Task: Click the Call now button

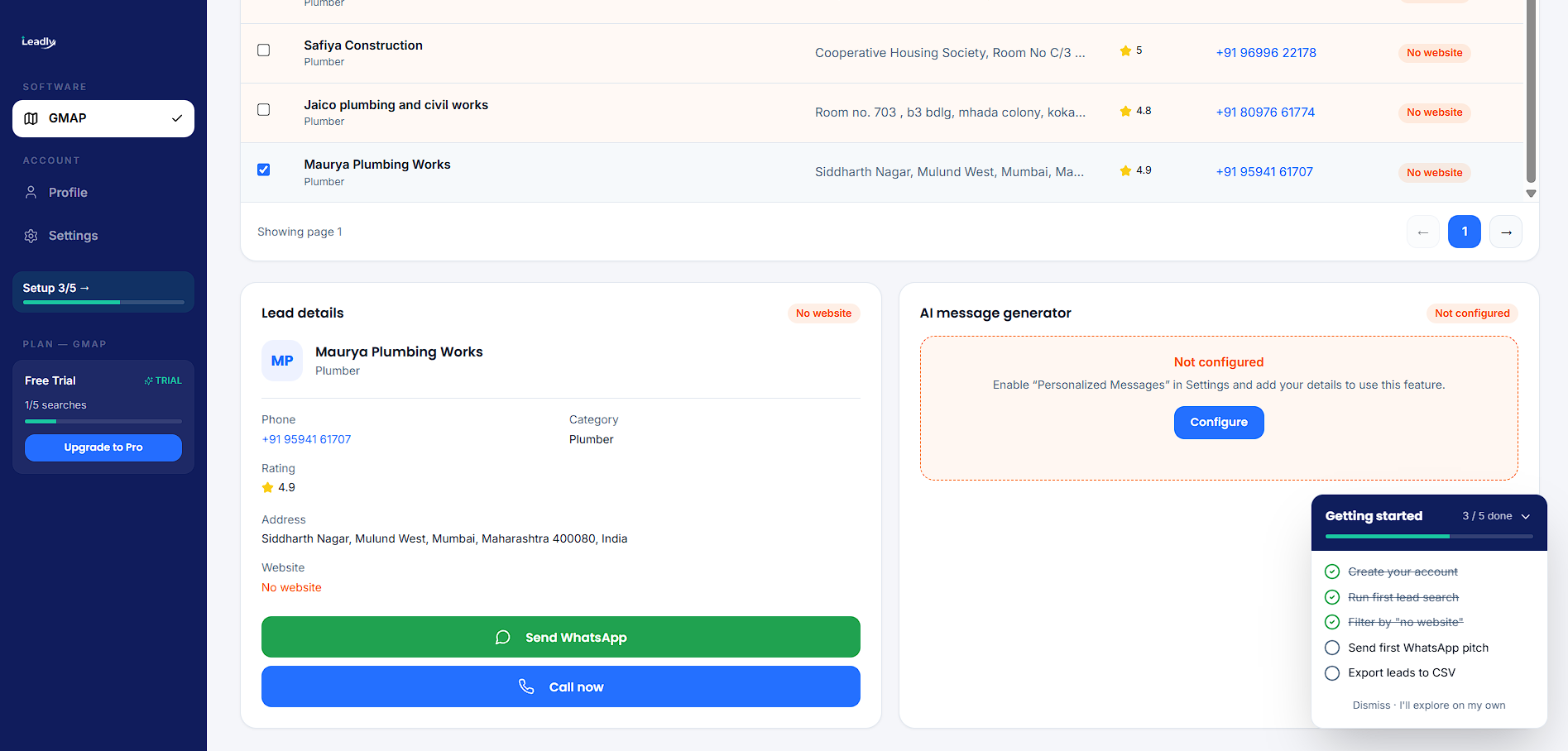Action: pos(561,686)
